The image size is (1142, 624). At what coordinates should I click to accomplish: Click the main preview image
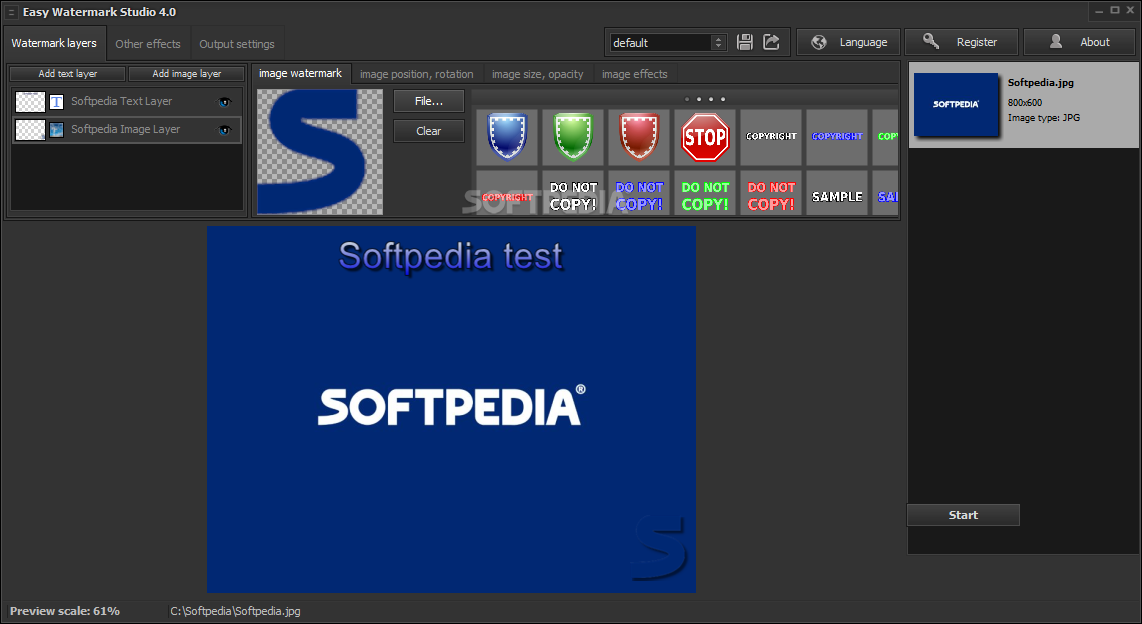pos(451,409)
